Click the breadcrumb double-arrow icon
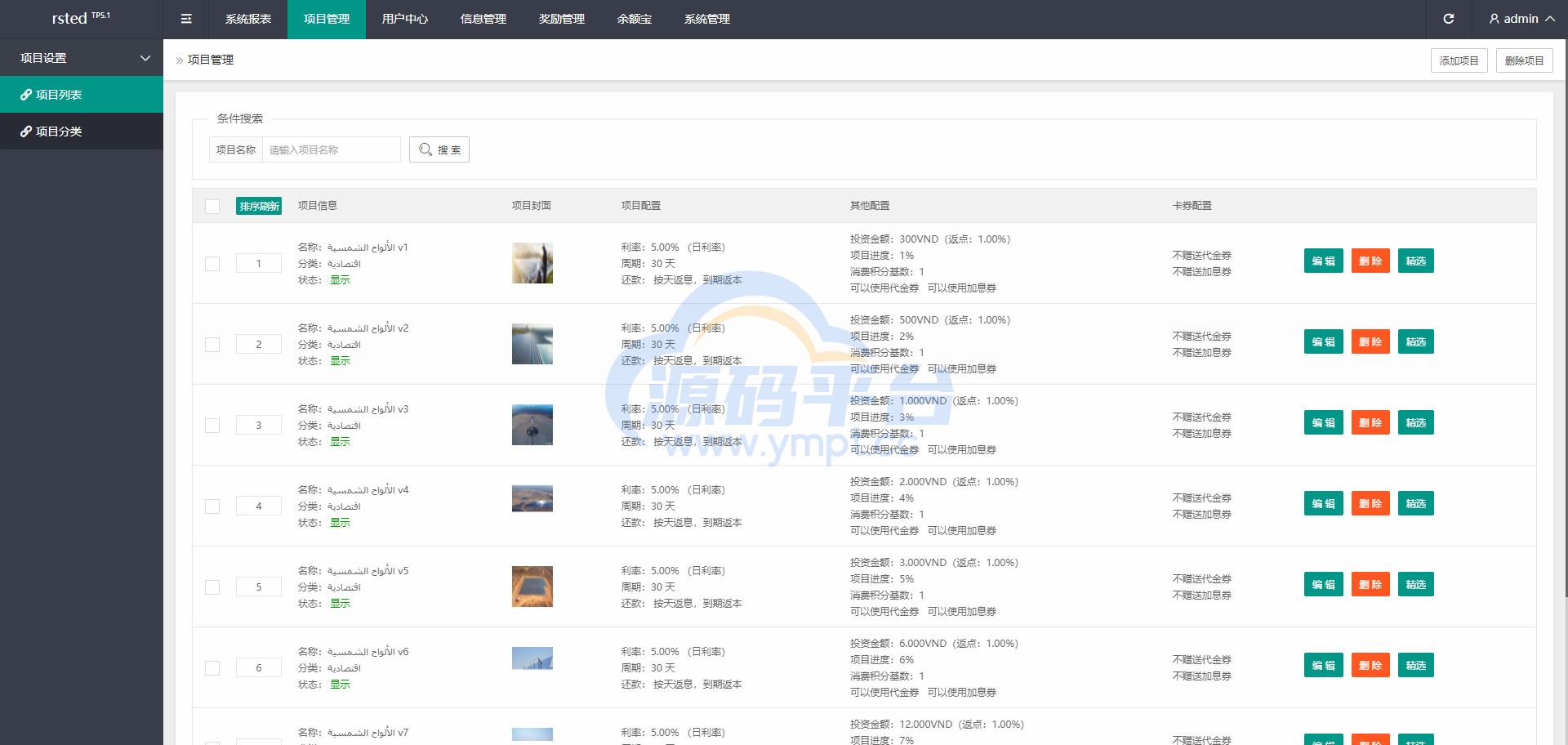The height and width of the screenshot is (745, 1568). (x=180, y=60)
